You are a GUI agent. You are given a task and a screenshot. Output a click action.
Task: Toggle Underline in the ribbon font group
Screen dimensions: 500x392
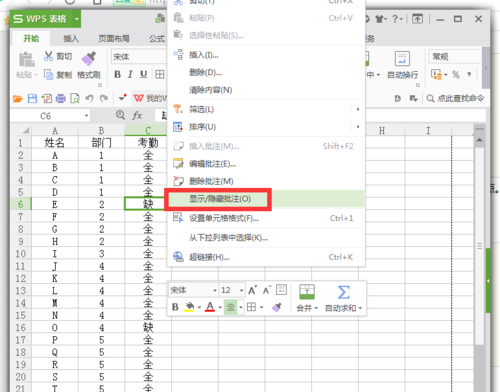143,74
